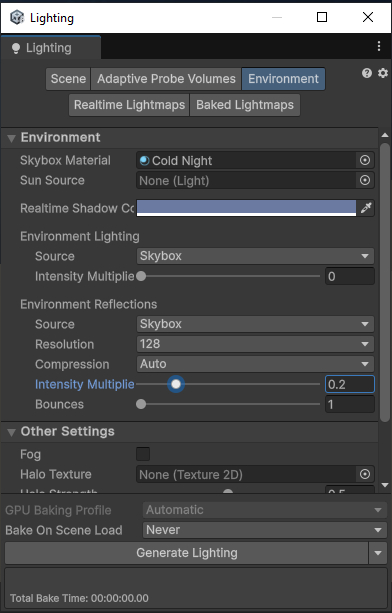
Task: Click the Cold Night skybox material field
Action: click(246, 160)
